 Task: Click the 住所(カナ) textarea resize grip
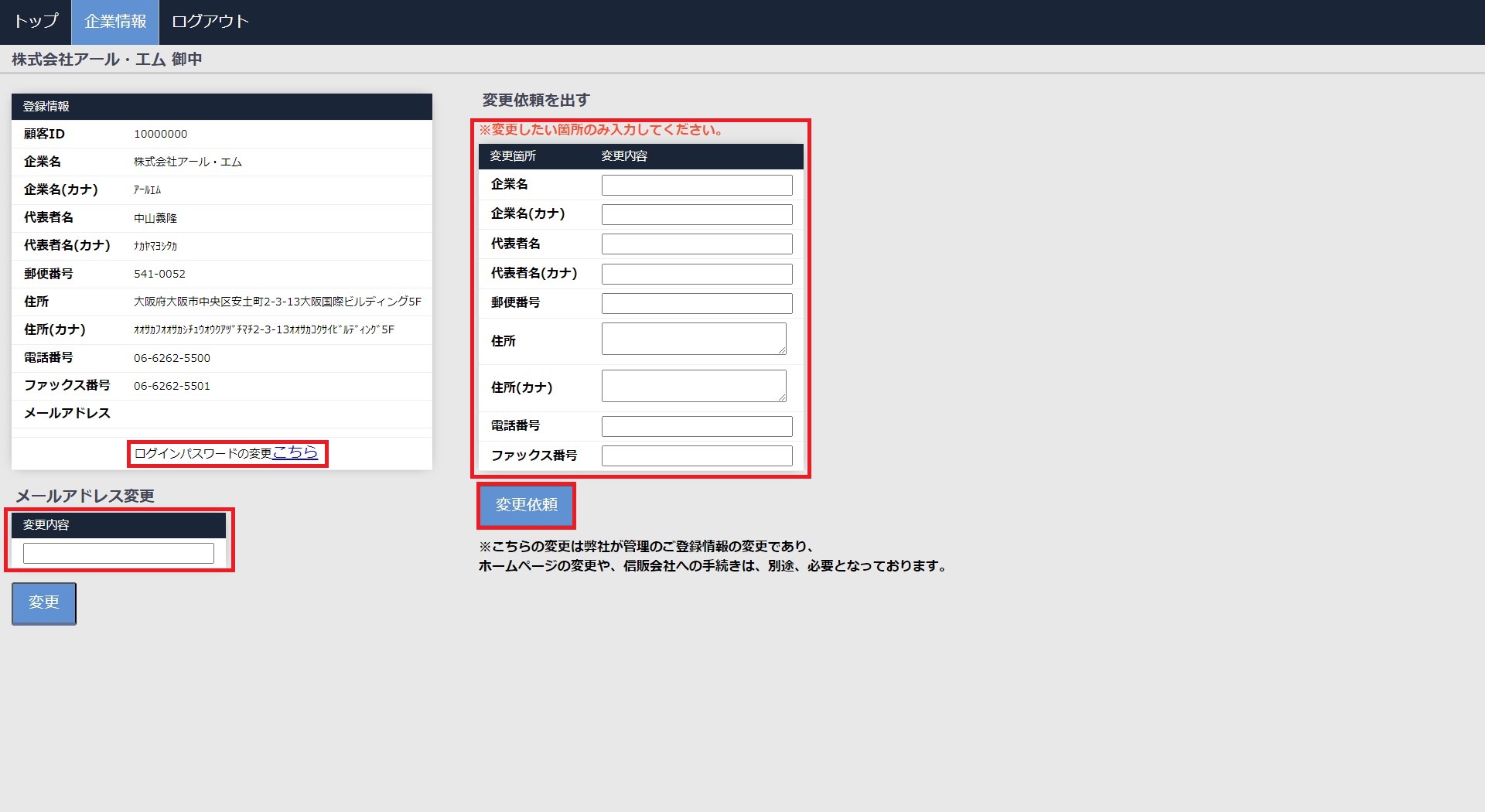782,397
